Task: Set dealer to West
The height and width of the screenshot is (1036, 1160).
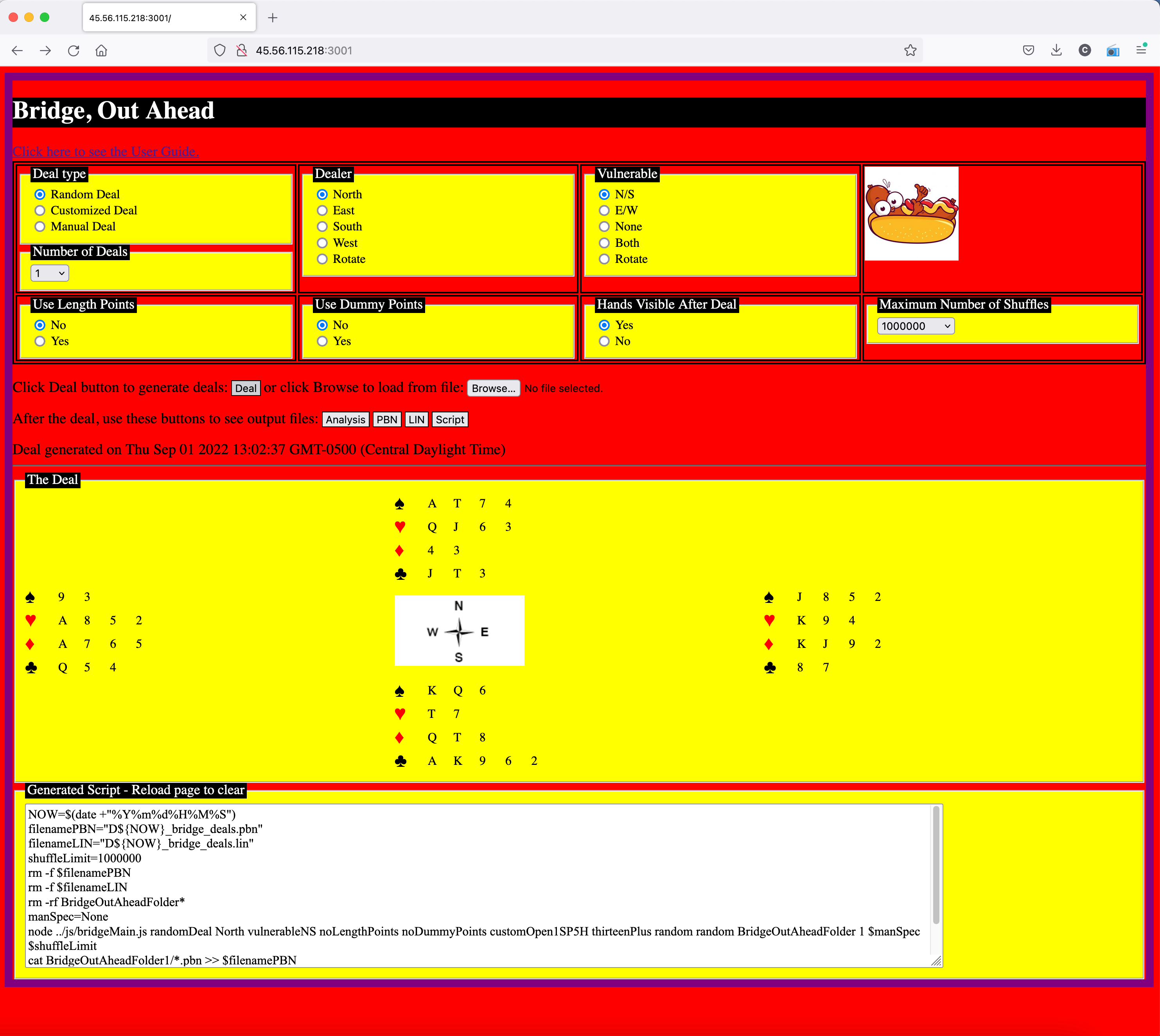Action: coord(322,243)
